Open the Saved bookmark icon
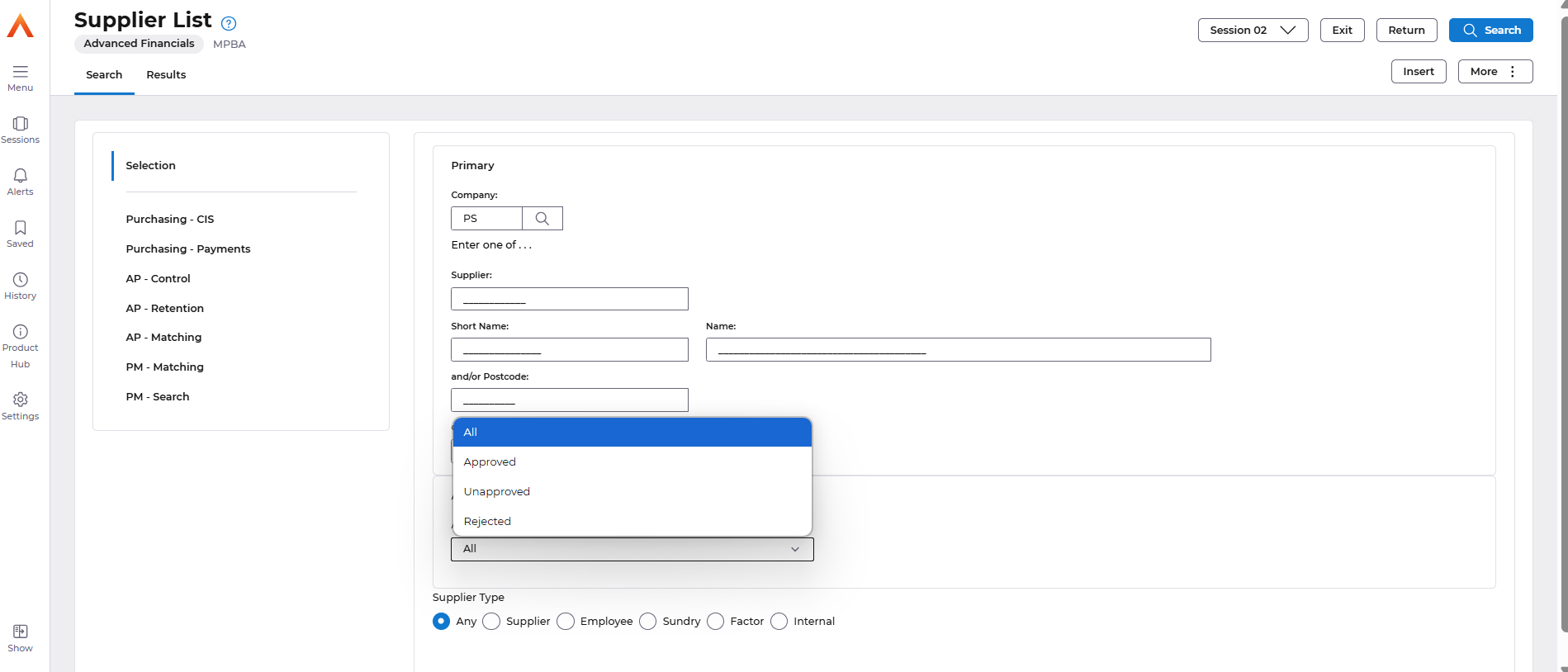 [20, 227]
